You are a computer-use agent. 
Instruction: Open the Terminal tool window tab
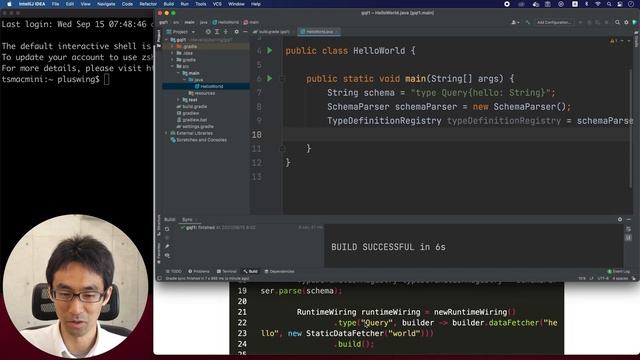click(227, 271)
